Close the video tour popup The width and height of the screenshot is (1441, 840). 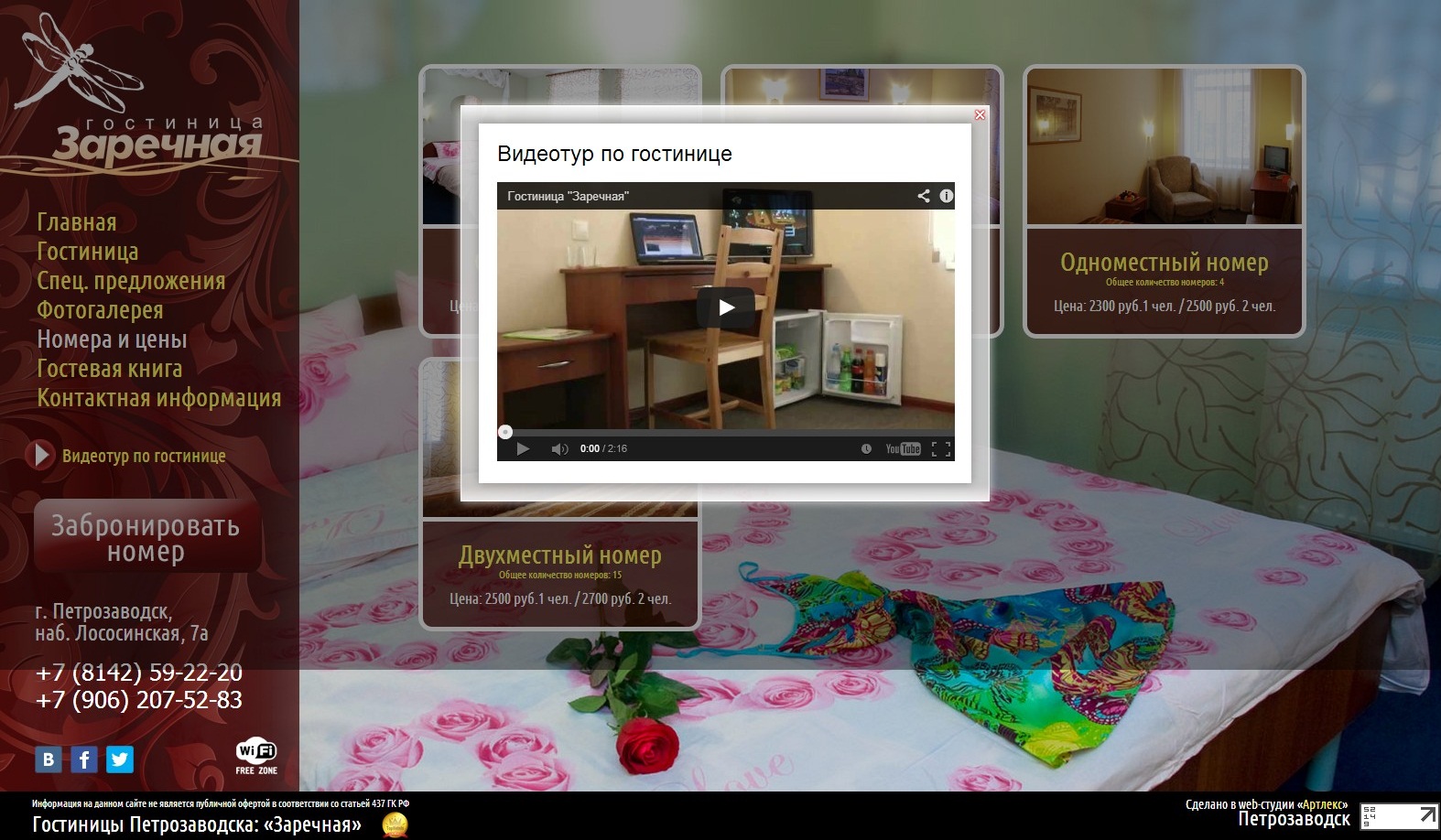point(980,114)
